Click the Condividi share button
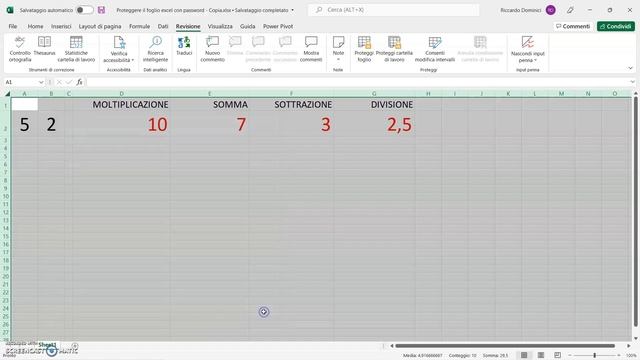Image resolution: width=640 pixels, height=360 pixels. pyautogui.click(x=616, y=26)
